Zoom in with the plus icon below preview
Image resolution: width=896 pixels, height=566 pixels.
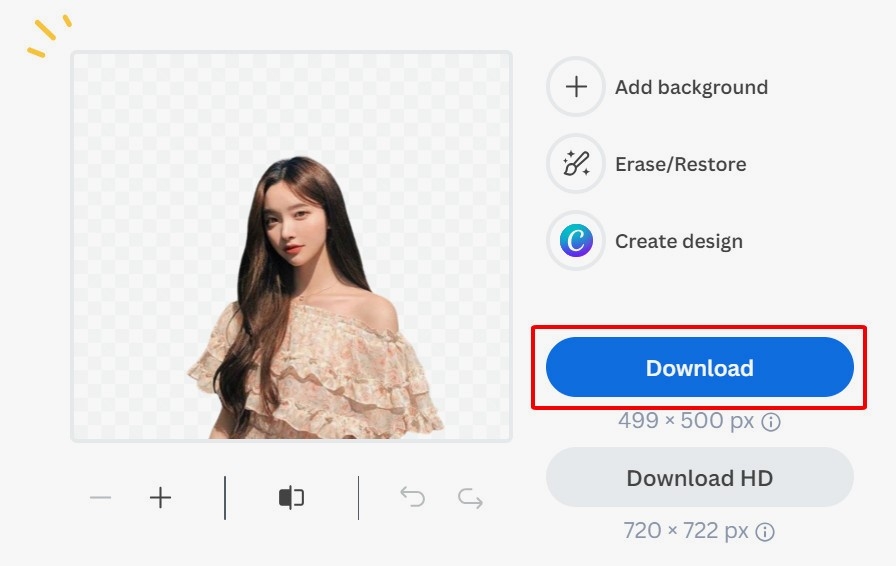pyautogui.click(x=161, y=498)
